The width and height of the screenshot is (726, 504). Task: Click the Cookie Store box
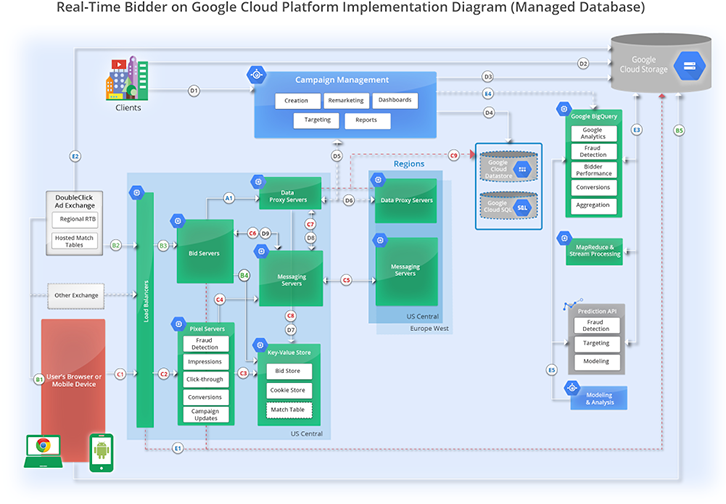pyautogui.click(x=289, y=391)
